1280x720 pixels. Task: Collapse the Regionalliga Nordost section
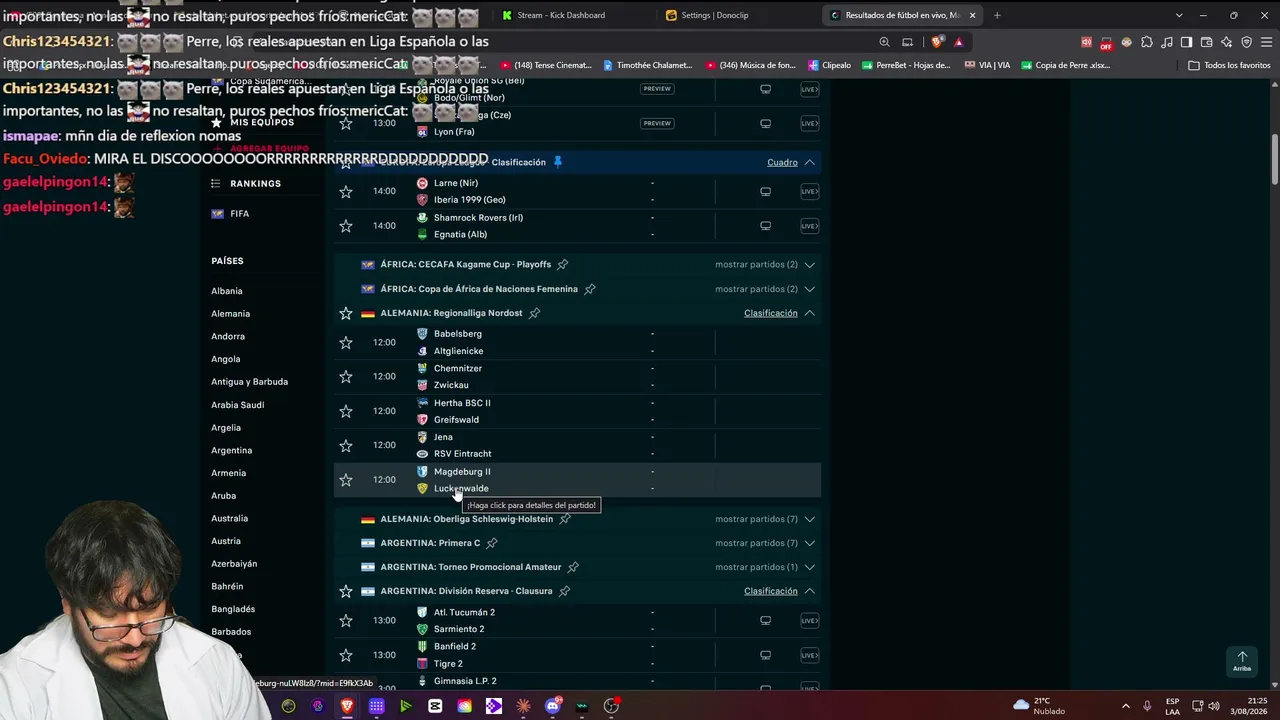tap(810, 313)
